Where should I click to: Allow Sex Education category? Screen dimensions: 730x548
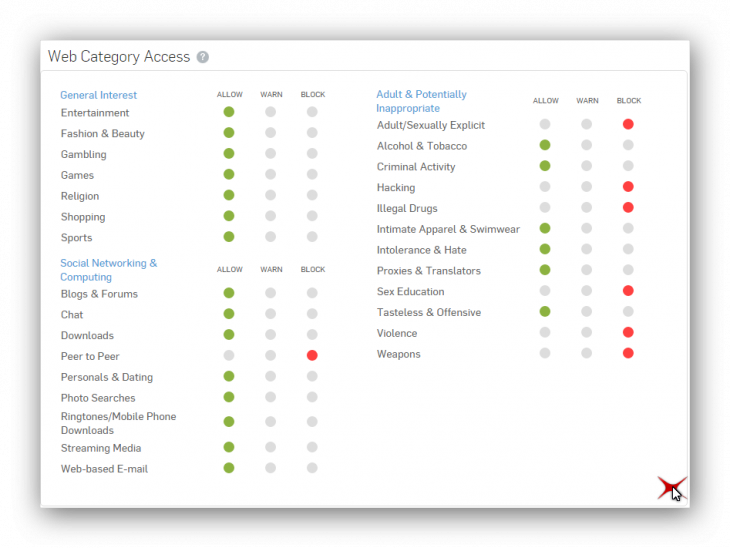[545, 291]
